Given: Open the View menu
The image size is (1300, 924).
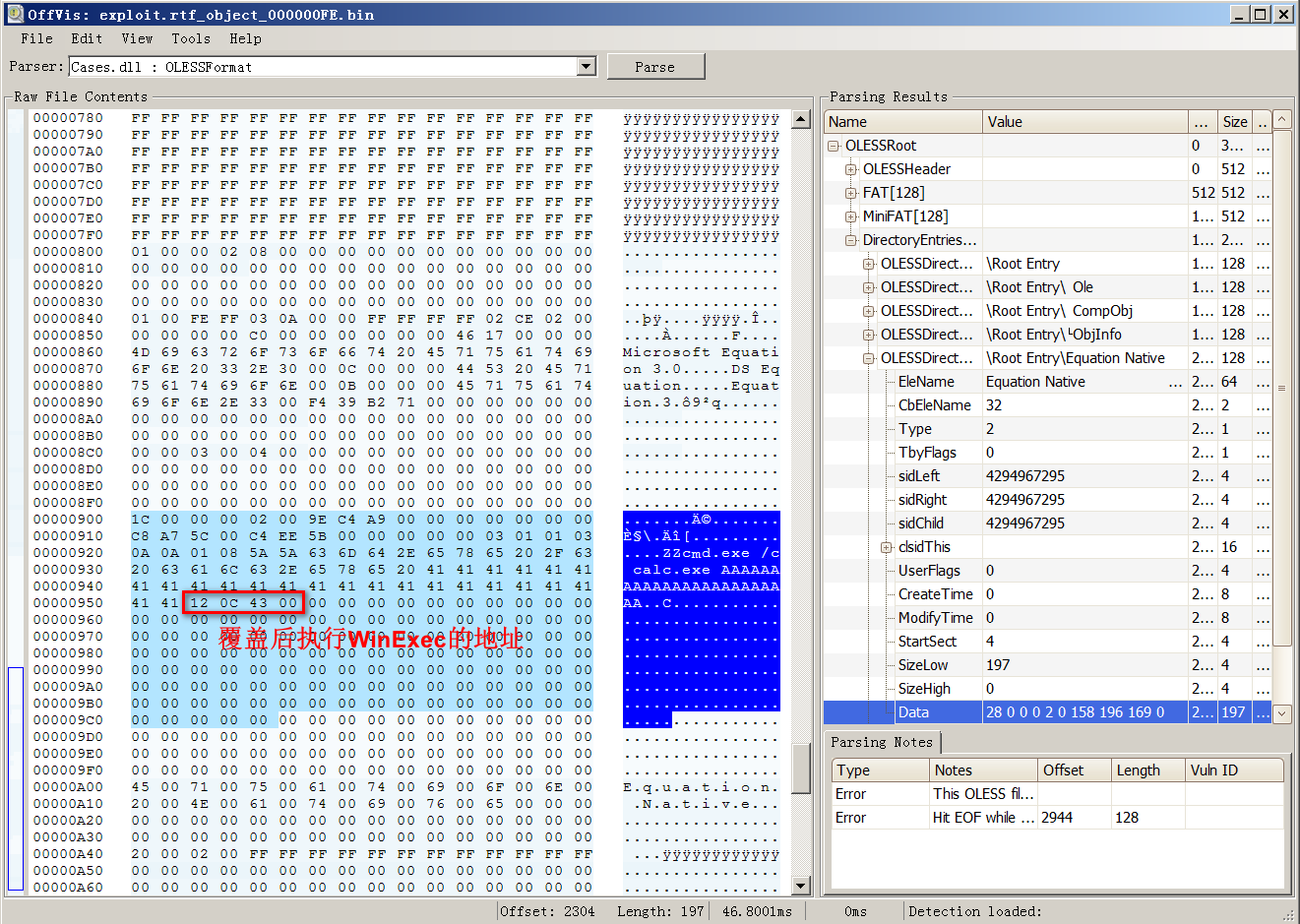Looking at the screenshot, I should (137, 38).
